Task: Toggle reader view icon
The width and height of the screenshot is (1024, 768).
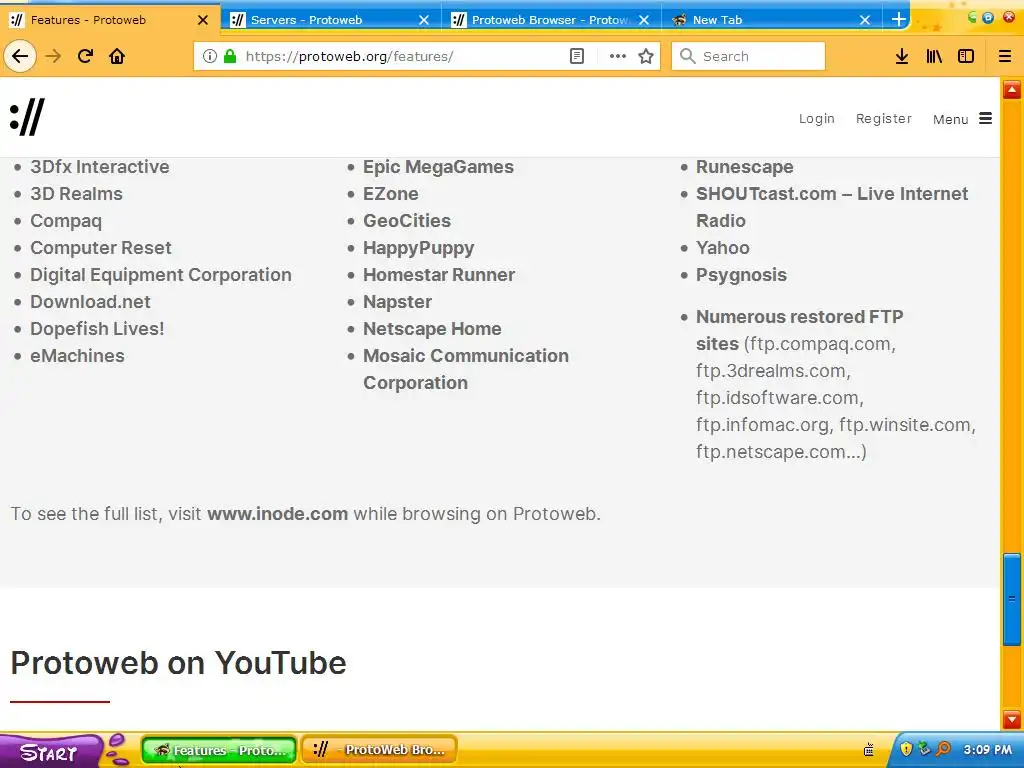Action: [x=577, y=56]
